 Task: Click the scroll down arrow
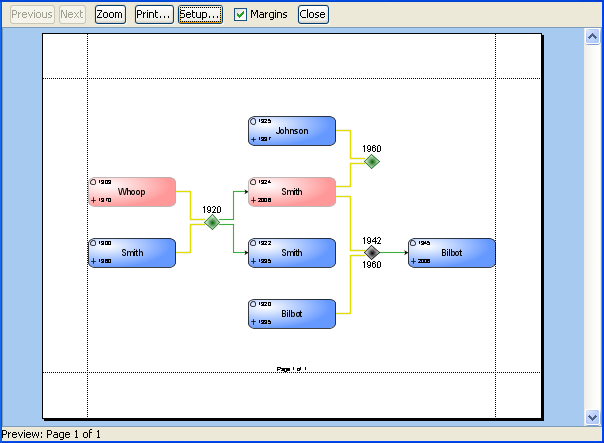click(592, 416)
